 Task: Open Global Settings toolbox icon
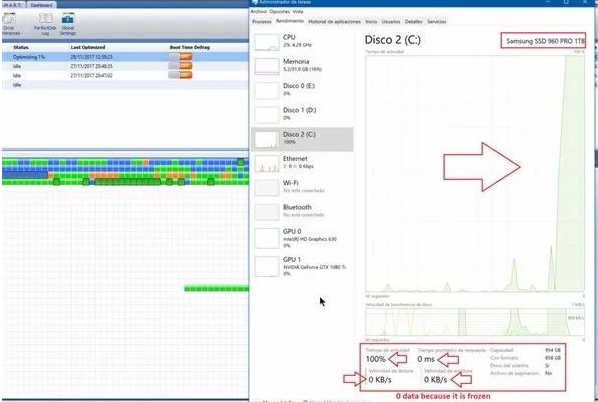[68, 24]
